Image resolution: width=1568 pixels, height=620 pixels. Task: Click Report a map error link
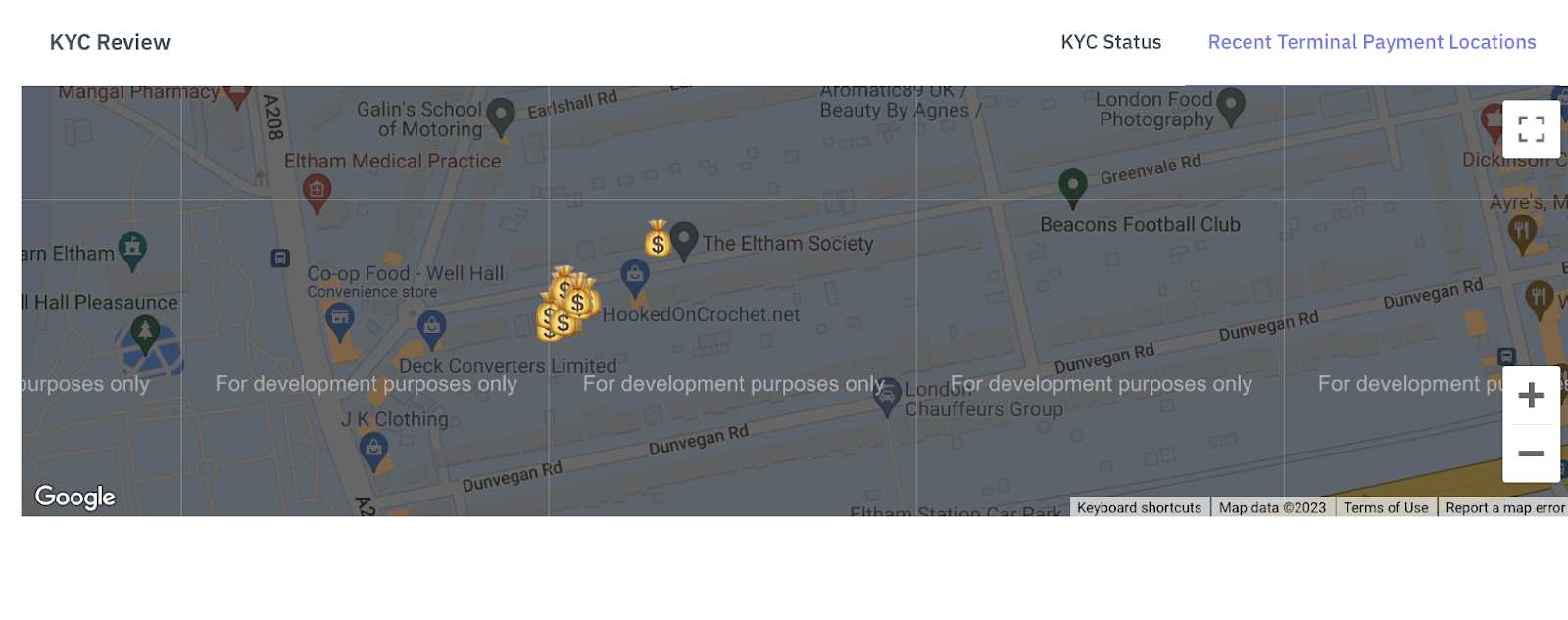1504,507
